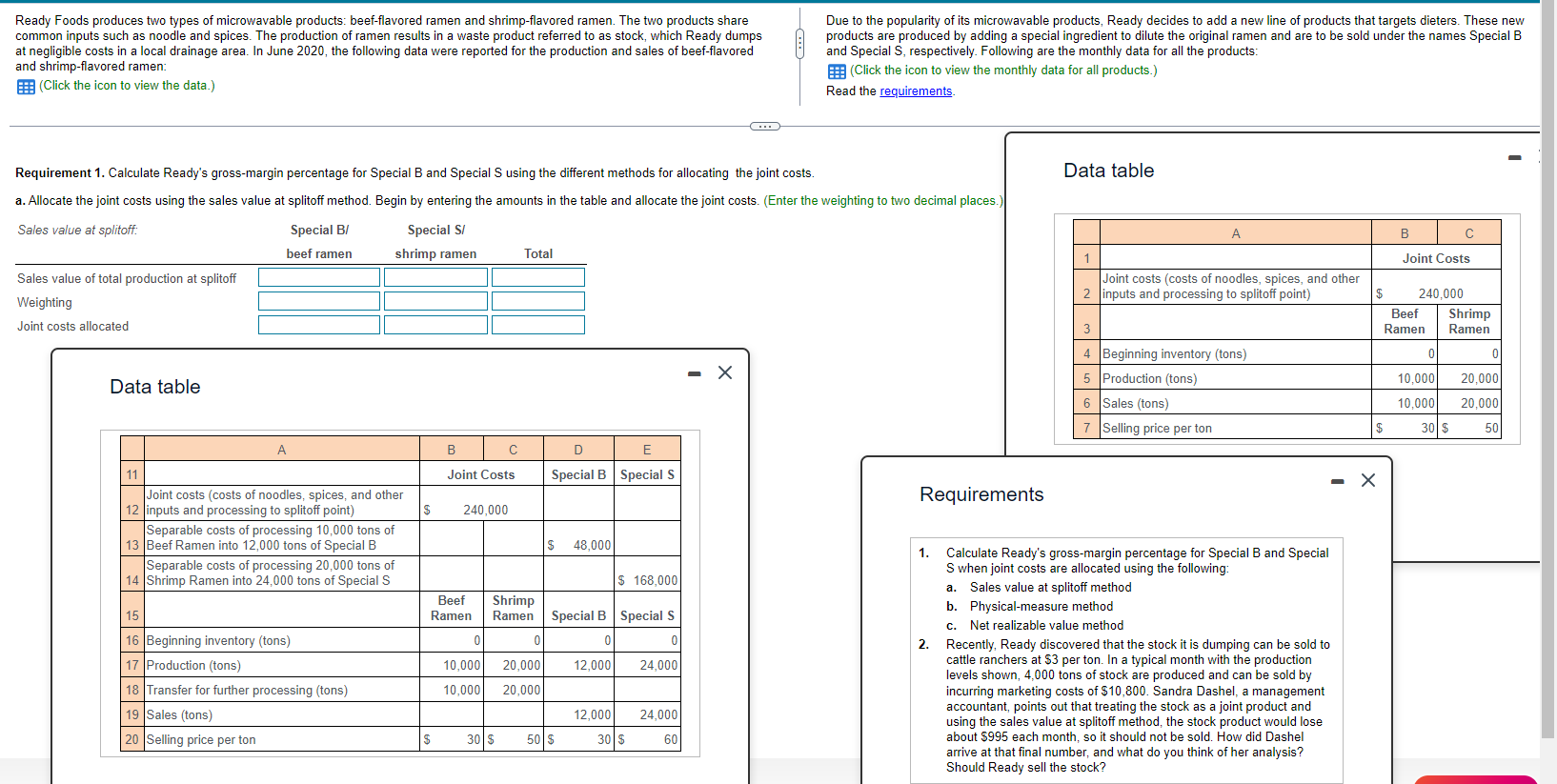Viewport: 1557px width, 784px height.
Task: Click the 'Physical-measure method' requirement text
Action: (x=1041, y=607)
